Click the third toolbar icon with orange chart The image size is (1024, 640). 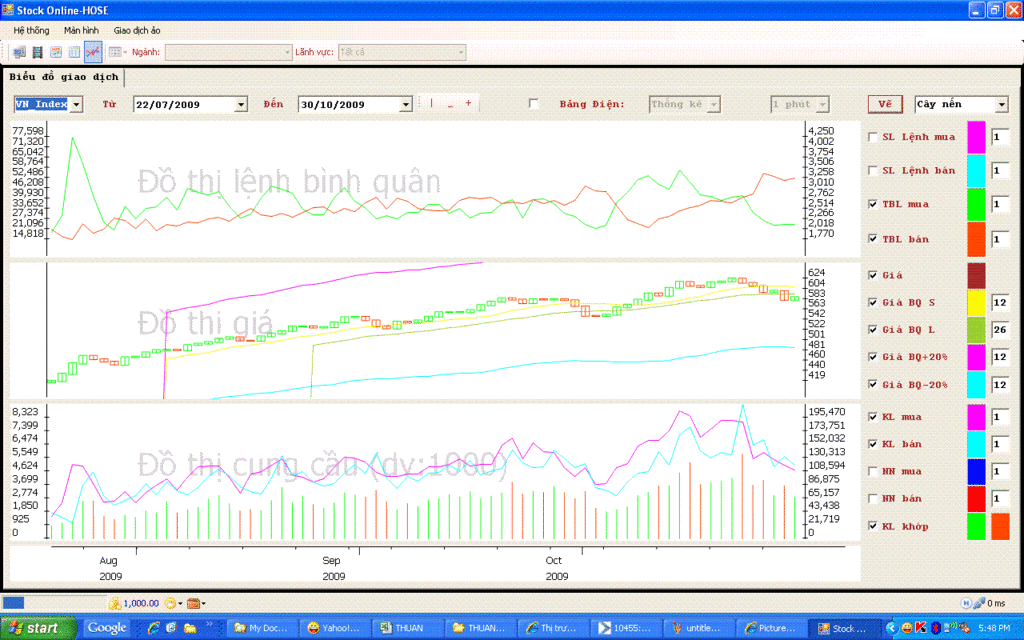[56, 52]
